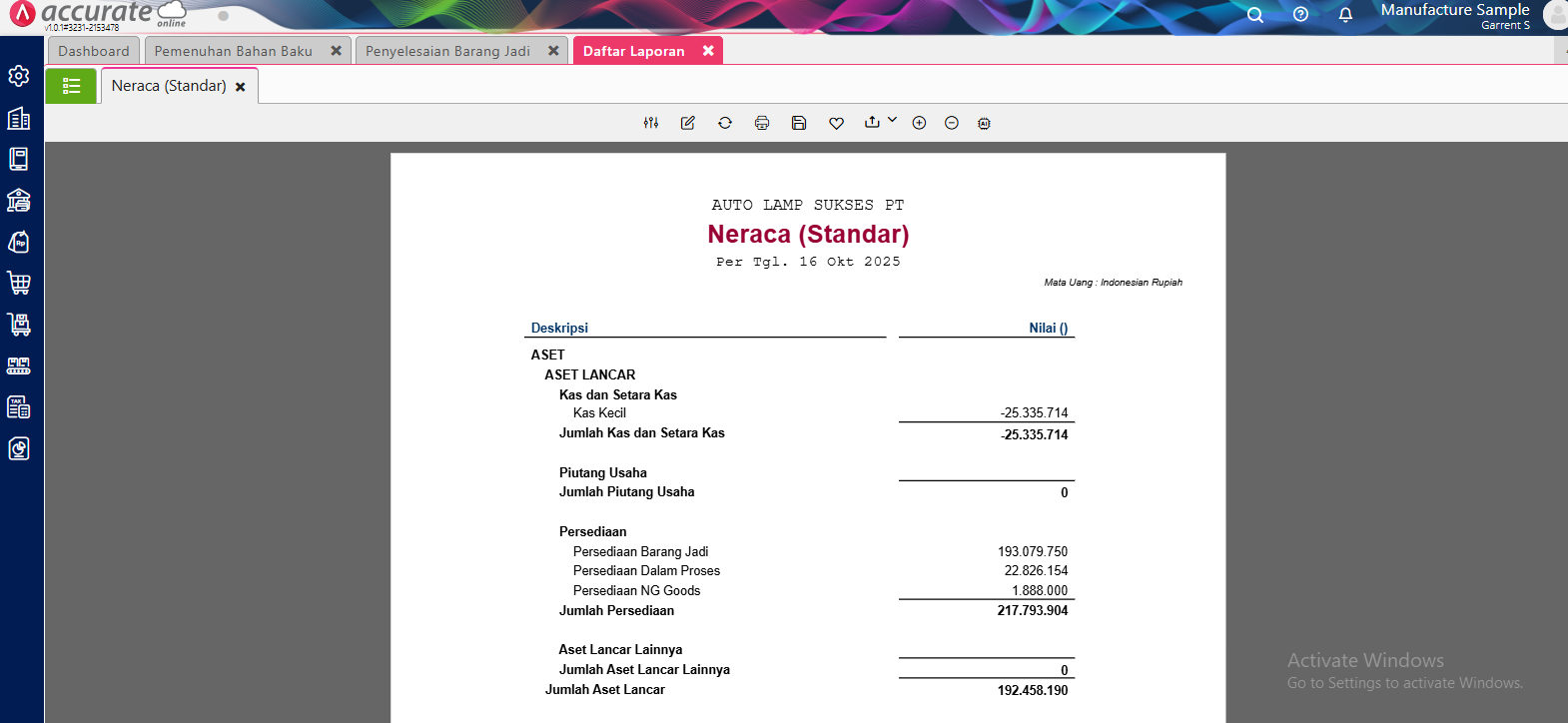
Task: Mark the report as favorite with the heart icon
Action: (x=836, y=123)
